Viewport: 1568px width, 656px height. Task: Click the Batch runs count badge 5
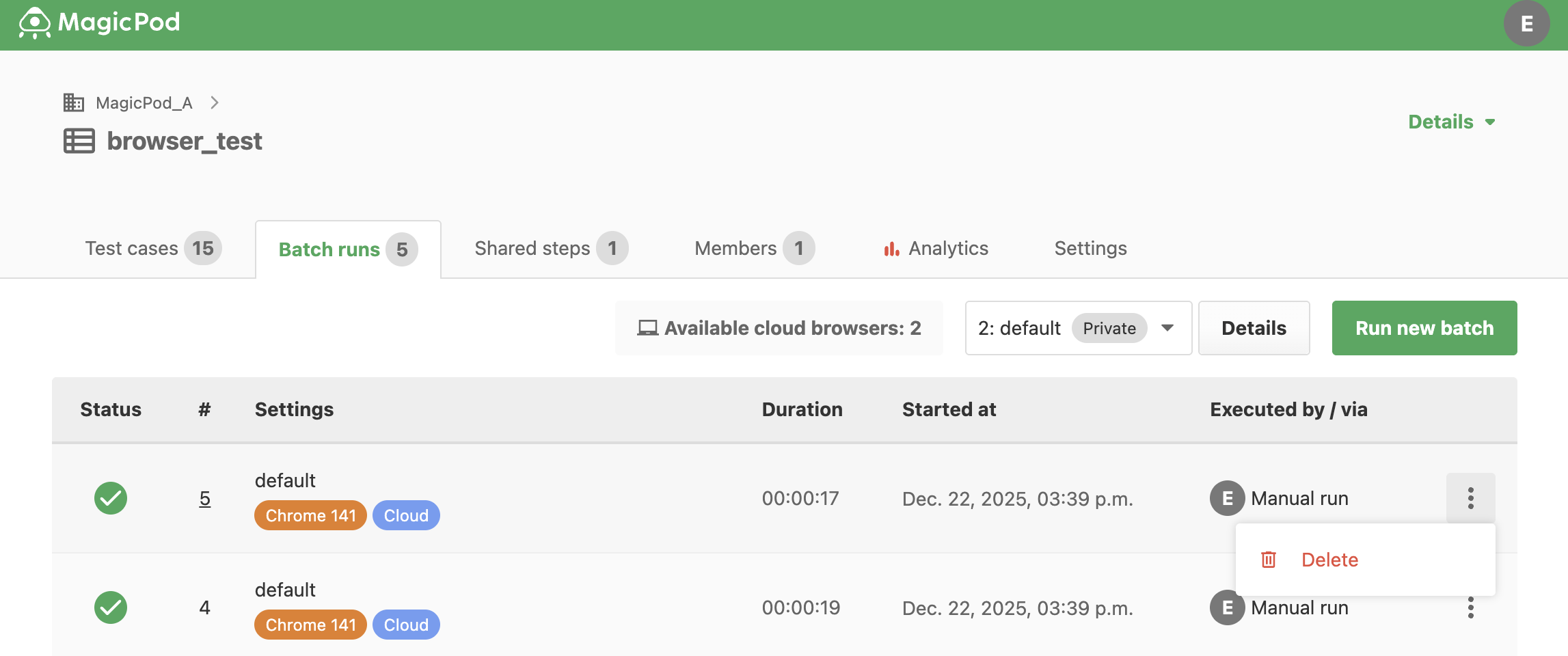click(x=402, y=249)
